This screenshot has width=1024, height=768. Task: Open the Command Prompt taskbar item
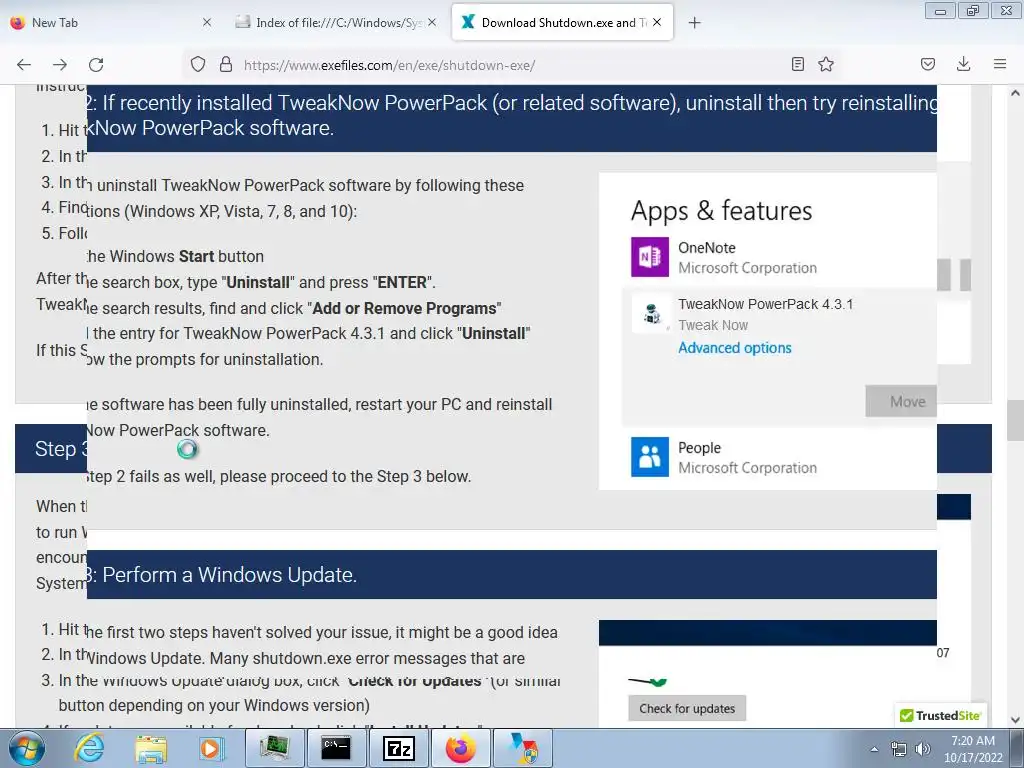pos(336,748)
